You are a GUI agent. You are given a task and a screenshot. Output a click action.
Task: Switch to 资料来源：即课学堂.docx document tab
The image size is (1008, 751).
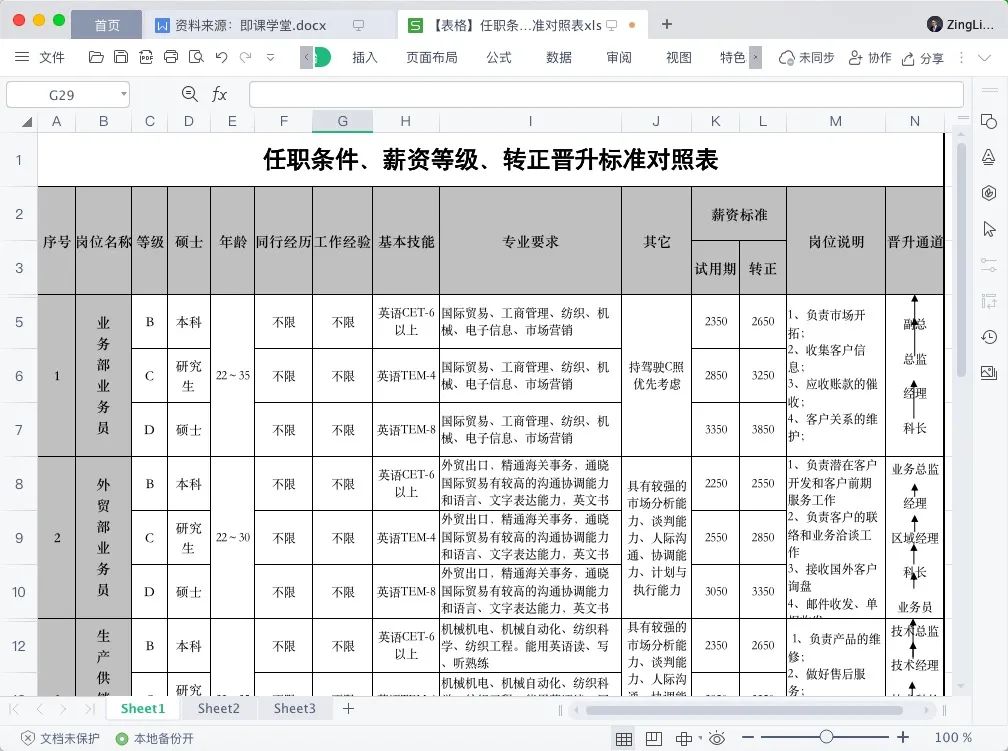pos(251,25)
